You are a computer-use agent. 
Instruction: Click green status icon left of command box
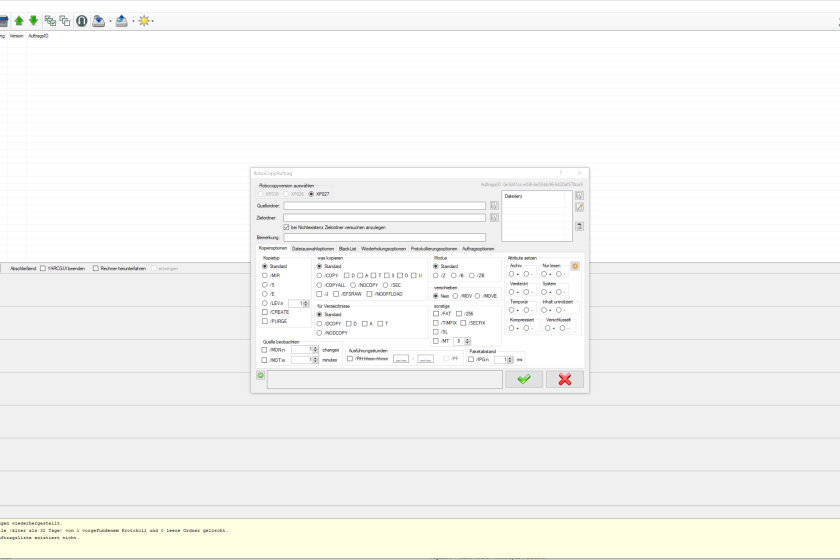tap(260, 375)
